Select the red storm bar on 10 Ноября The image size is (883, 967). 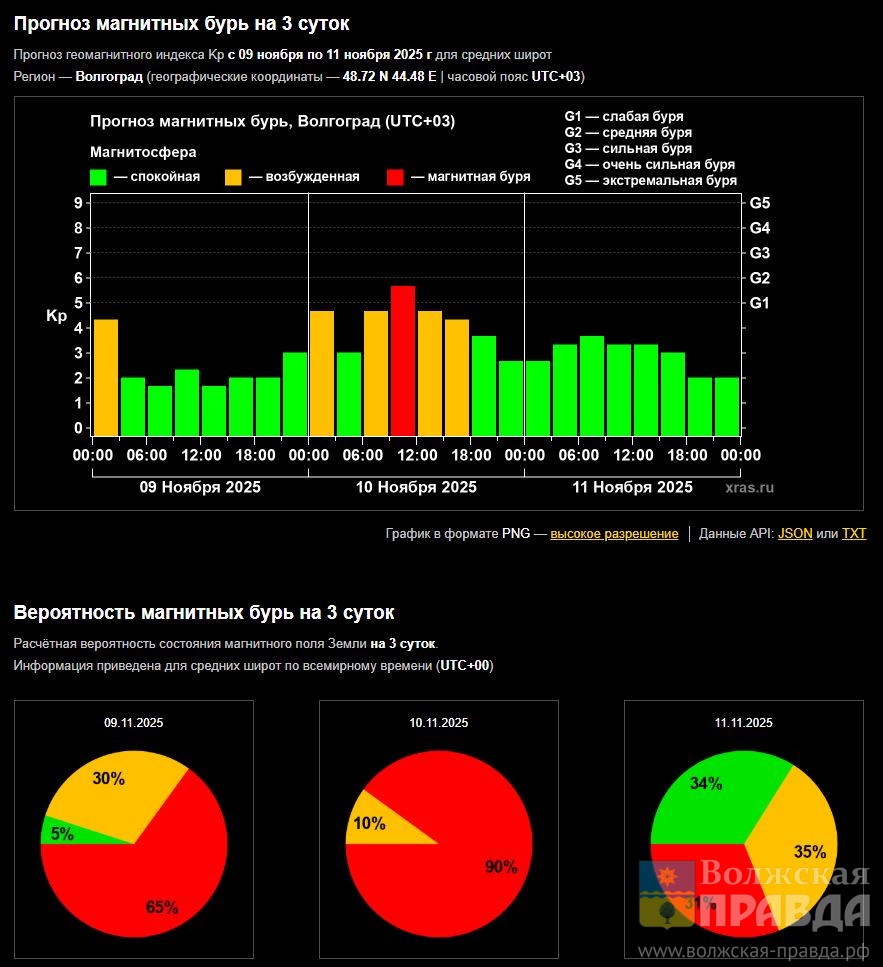tap(402, 360)
